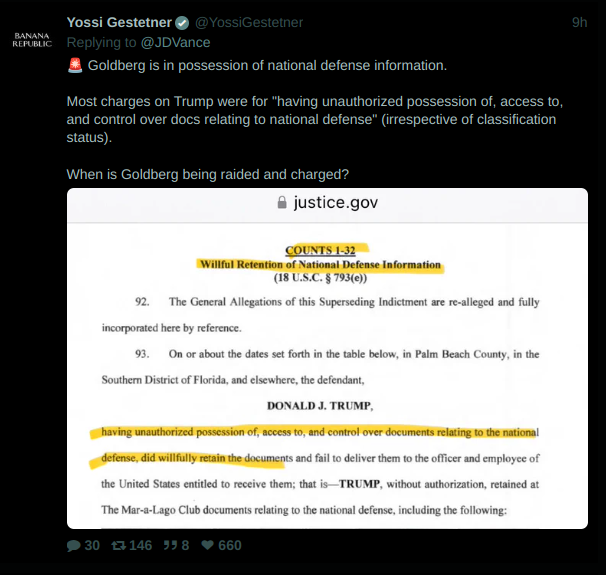Viewport: 606px width, 575px height.
Task: Click the red siren emoji
Action: (75, 65)
